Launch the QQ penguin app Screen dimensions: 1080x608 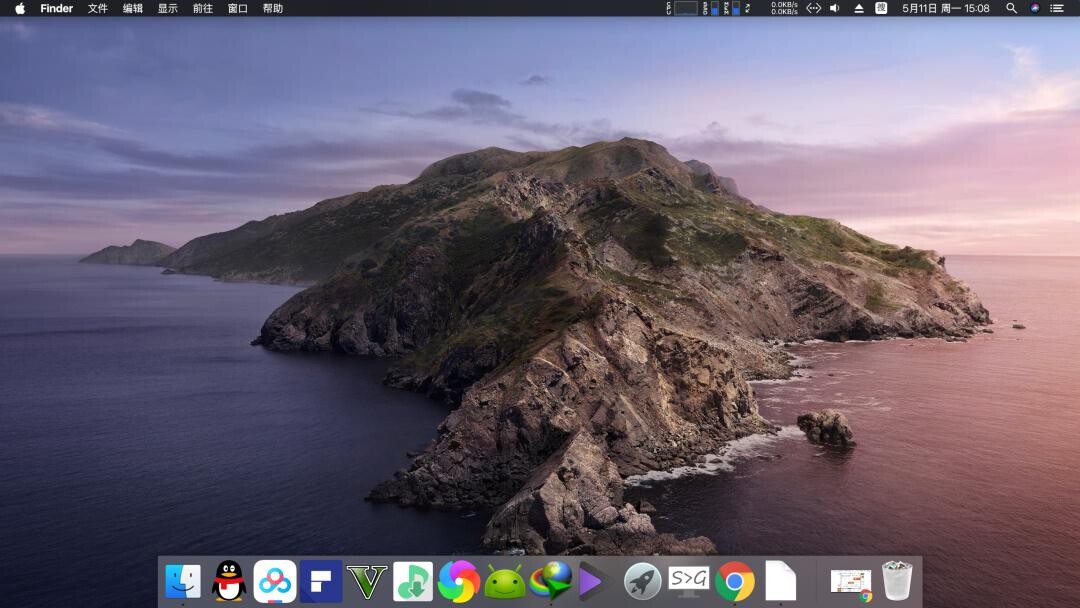(x=229, y=581)
